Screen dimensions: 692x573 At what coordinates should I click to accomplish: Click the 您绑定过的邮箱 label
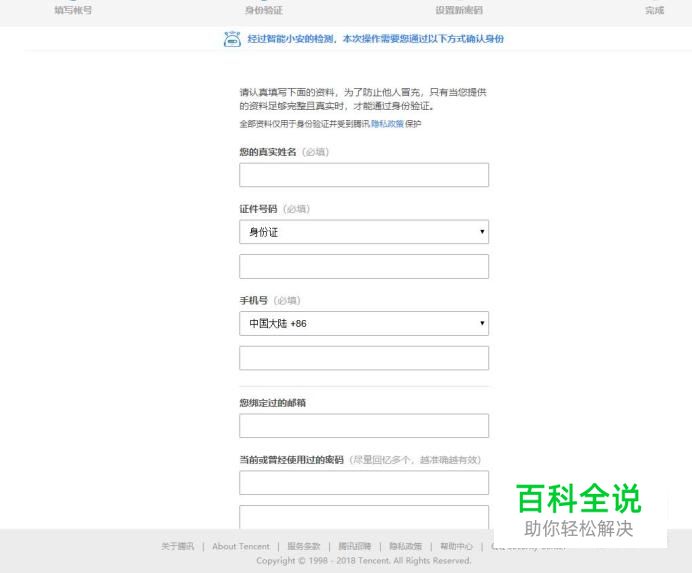(273, 403)
